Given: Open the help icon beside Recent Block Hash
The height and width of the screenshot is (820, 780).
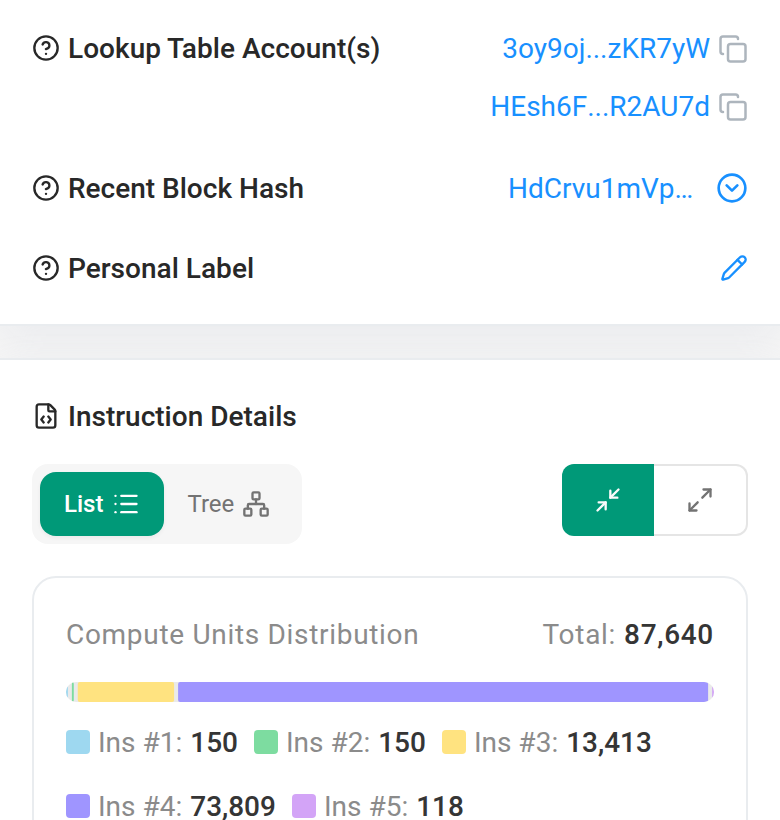Looking at the screenshot, I should pyautogui.click(x=46, y=188).
